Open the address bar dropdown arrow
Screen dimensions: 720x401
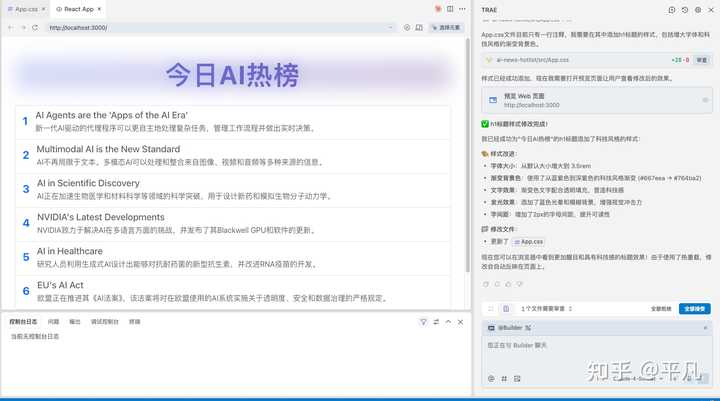pyautogui.click(x=390, y=28)
